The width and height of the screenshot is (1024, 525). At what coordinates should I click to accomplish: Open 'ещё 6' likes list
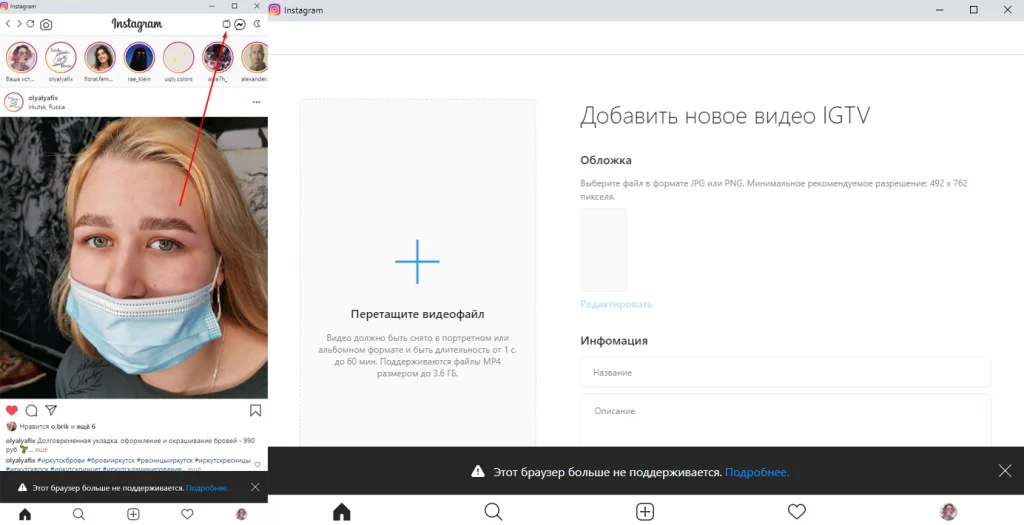(x=87, y=426)
